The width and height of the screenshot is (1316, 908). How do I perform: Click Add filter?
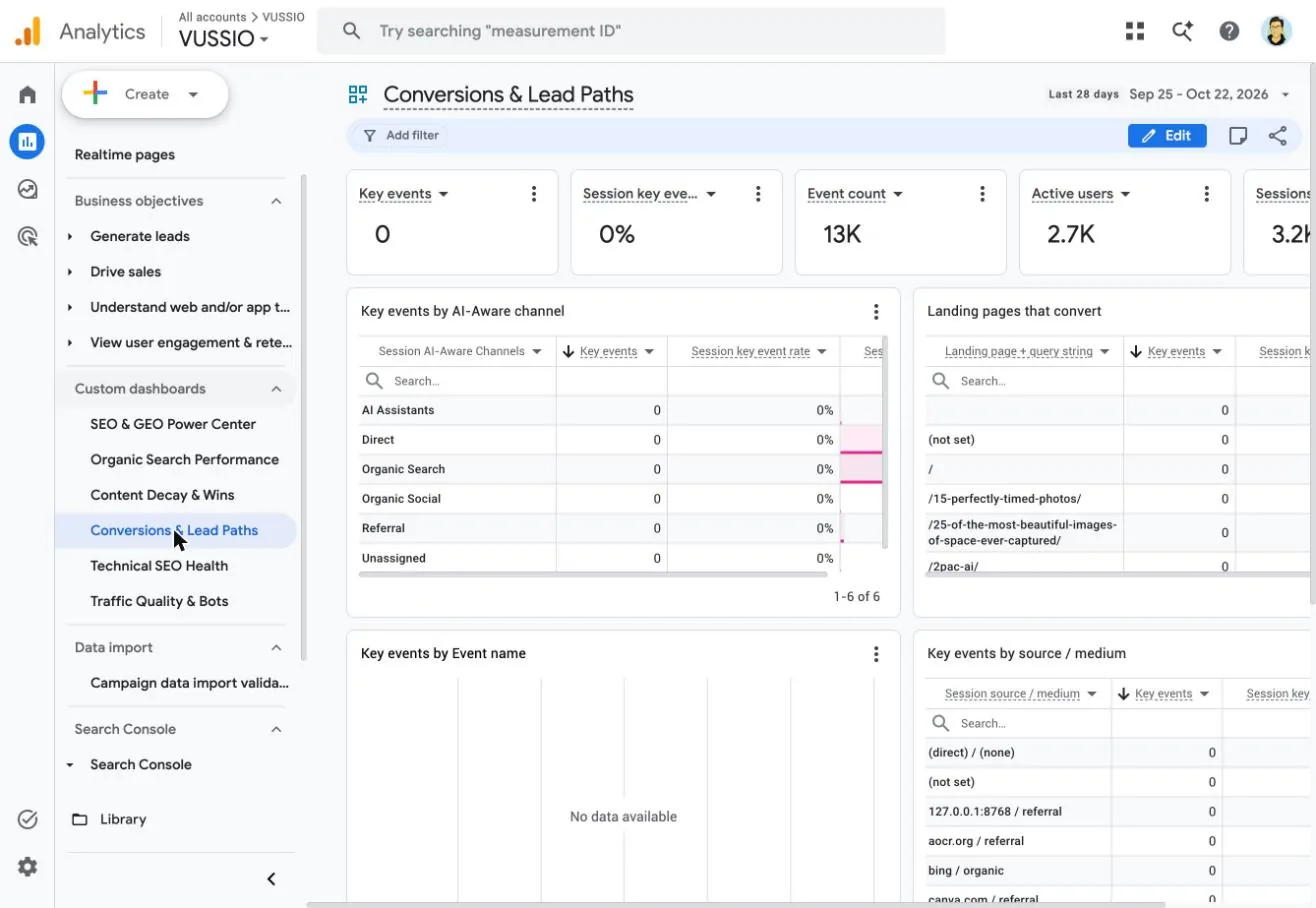(401, 136)
